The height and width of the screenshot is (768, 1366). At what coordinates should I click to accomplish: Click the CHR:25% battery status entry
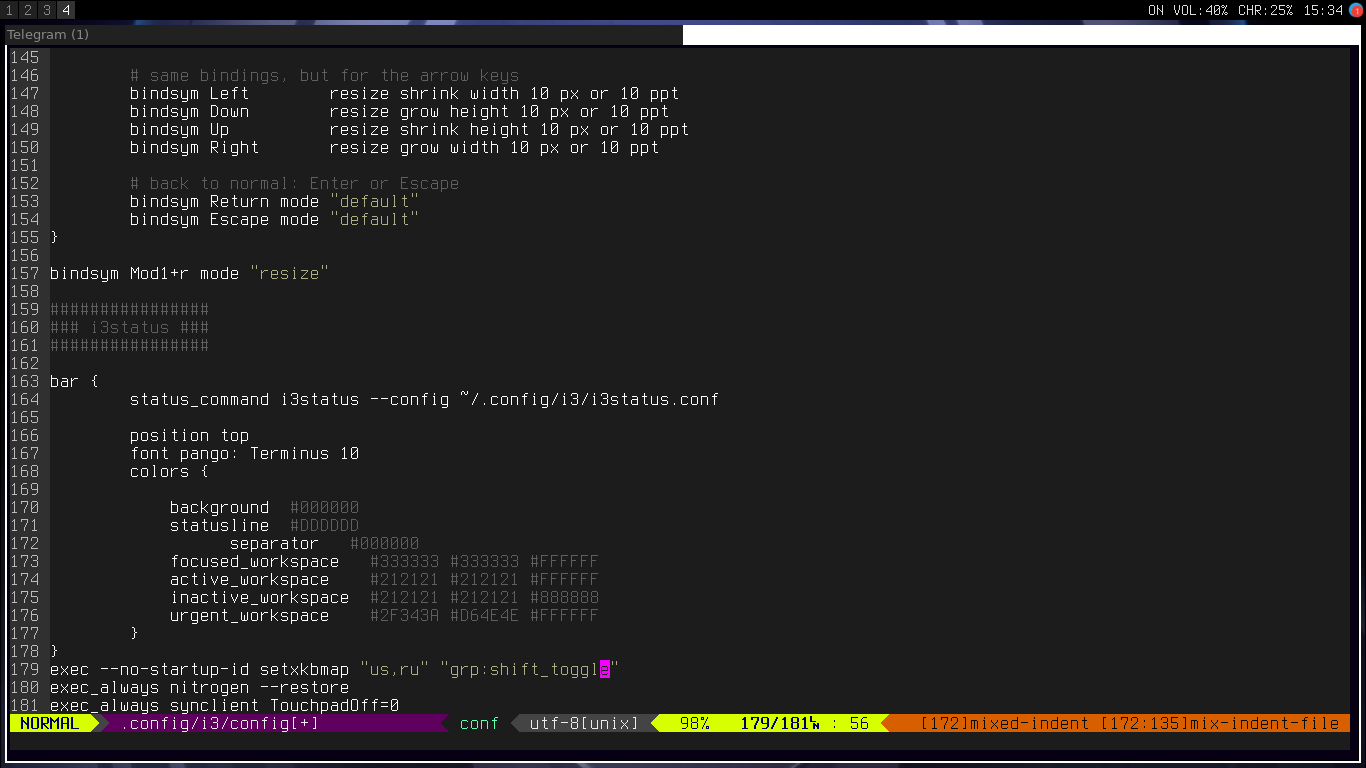[x=1265, y=10]
